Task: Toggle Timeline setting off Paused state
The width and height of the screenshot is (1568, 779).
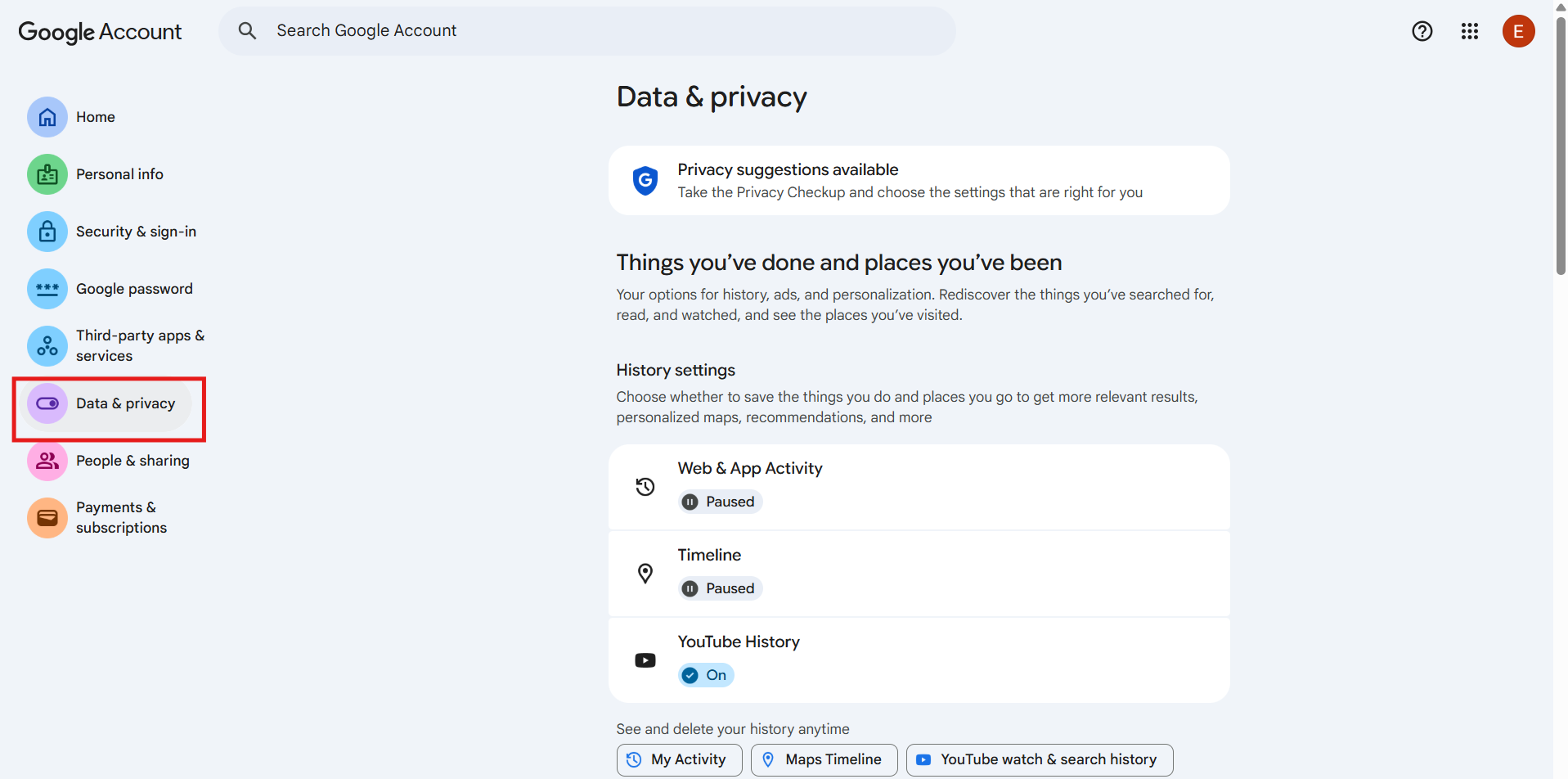Action: [x=720, y=588]
